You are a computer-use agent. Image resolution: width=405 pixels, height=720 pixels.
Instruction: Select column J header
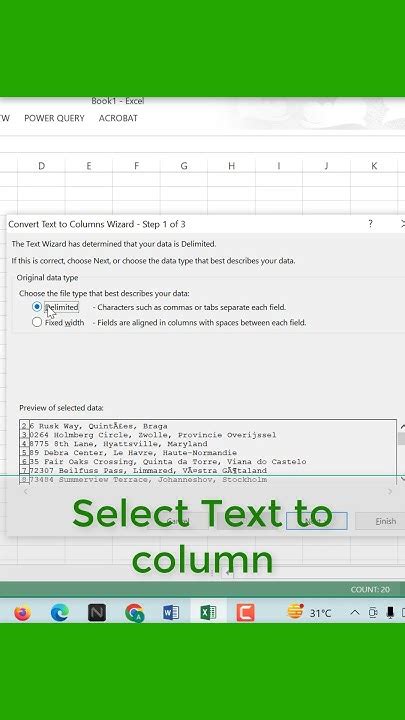tap(326, 166)
